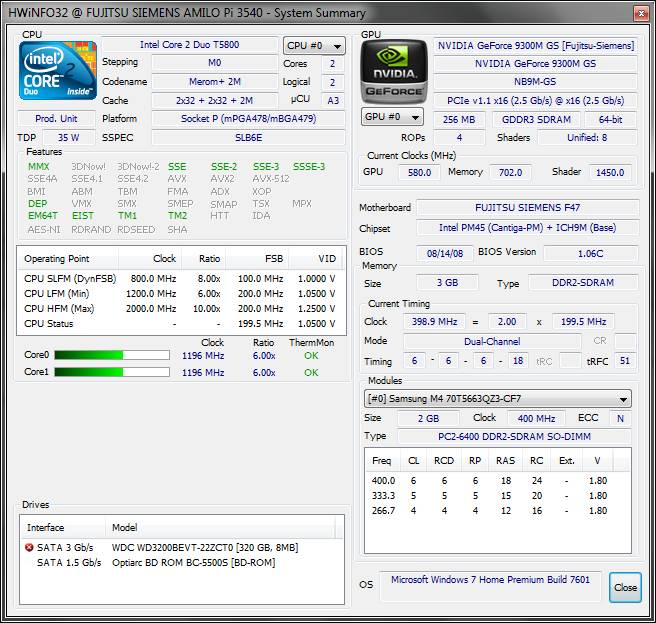Image resolution: width=656 pixels, height=623 pixels.
Task: Click the Core1 clock 1196 MHz value
Action: [203, 372]
